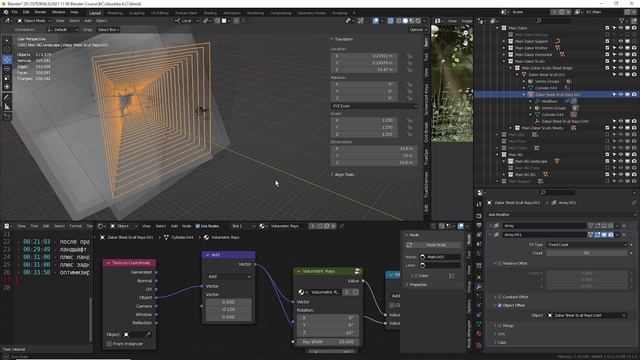This screenshot has width=640, height=360.
Task: Click the Blender logo menu icon
Action: point(6,12)
